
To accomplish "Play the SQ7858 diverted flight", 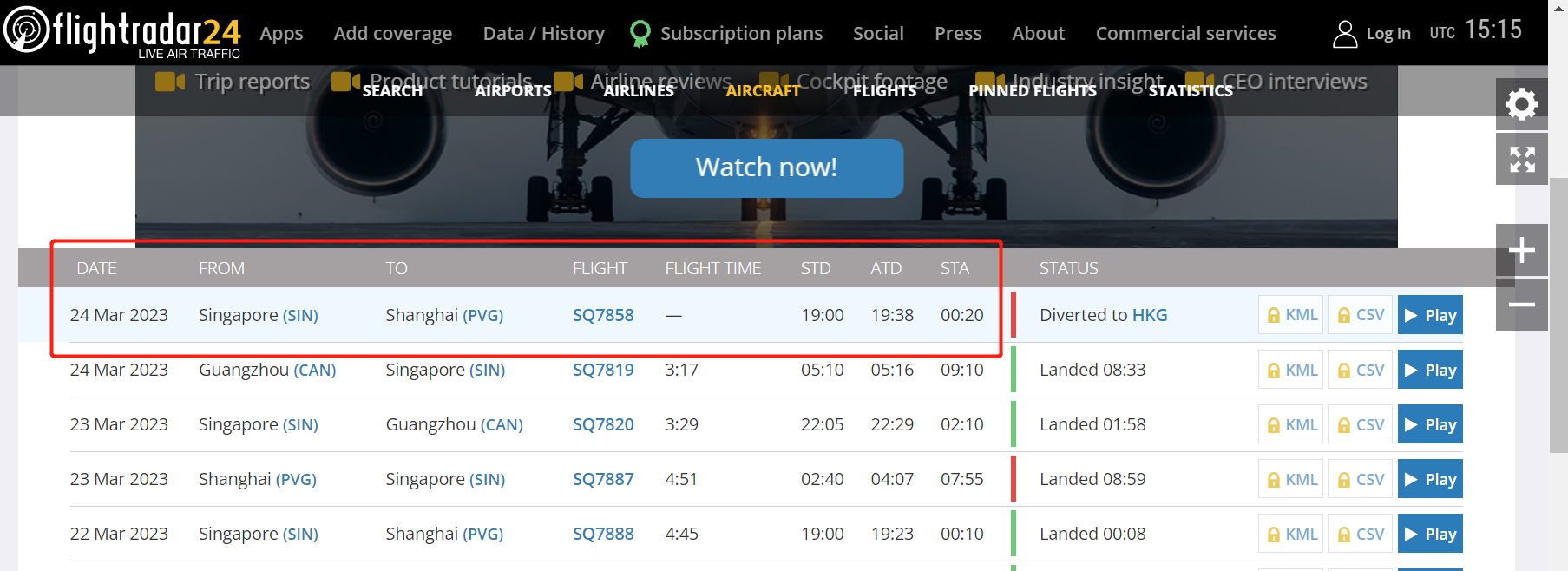I will point(1430,315).
